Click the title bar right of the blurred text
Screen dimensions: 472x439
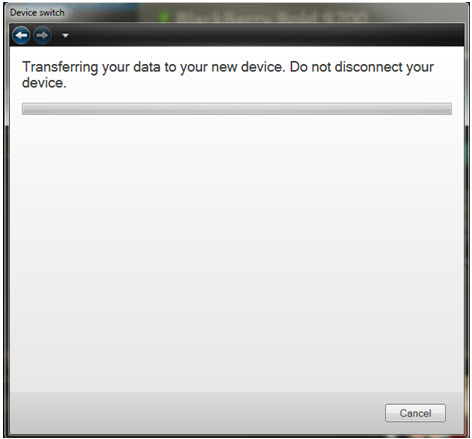(417, 13)
